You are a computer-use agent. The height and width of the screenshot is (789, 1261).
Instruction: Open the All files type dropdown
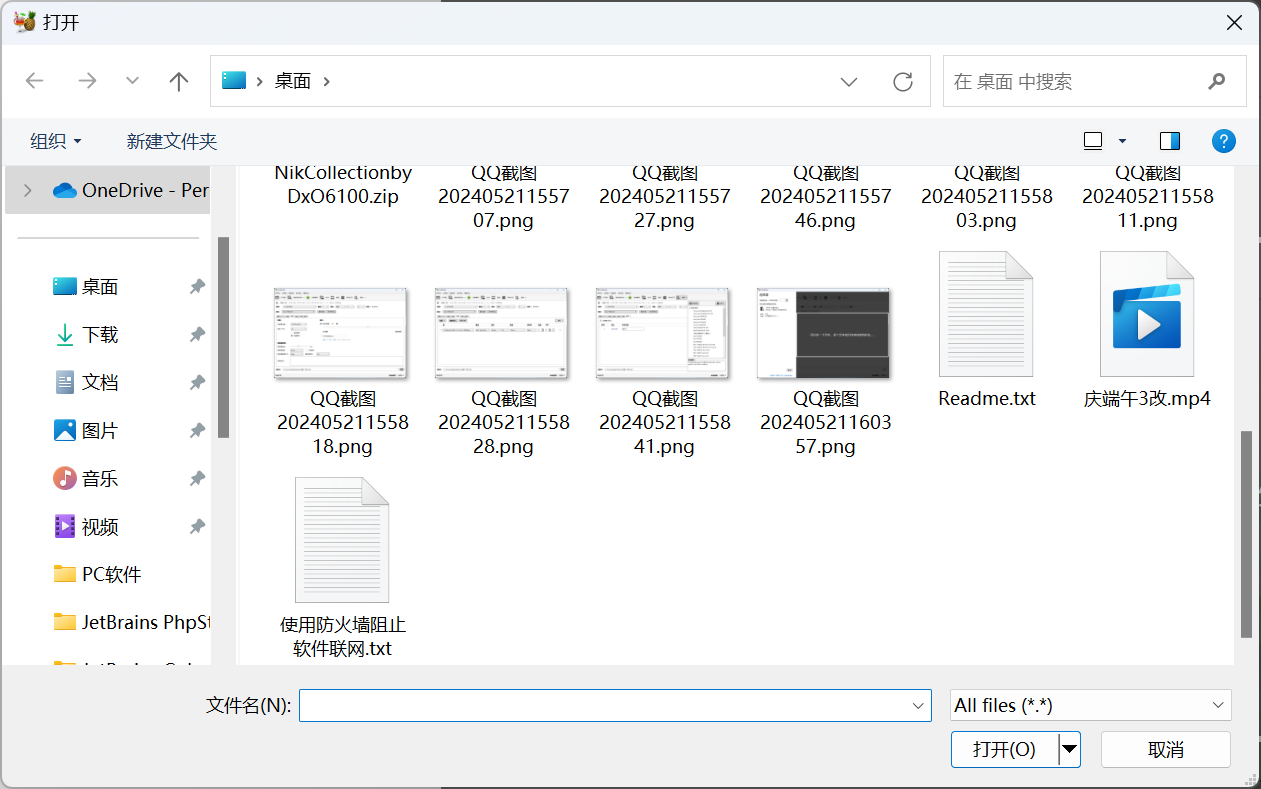click(x=1090, y=705)
